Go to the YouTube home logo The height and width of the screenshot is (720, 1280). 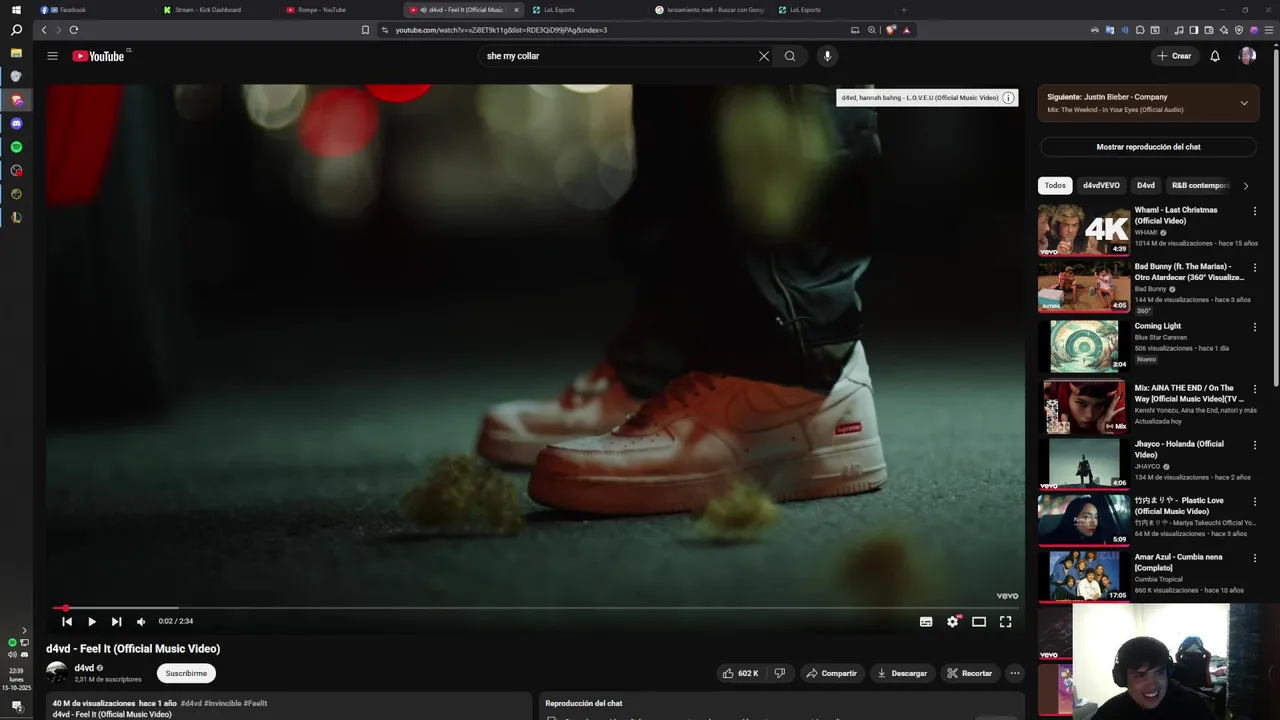[98, 56]
